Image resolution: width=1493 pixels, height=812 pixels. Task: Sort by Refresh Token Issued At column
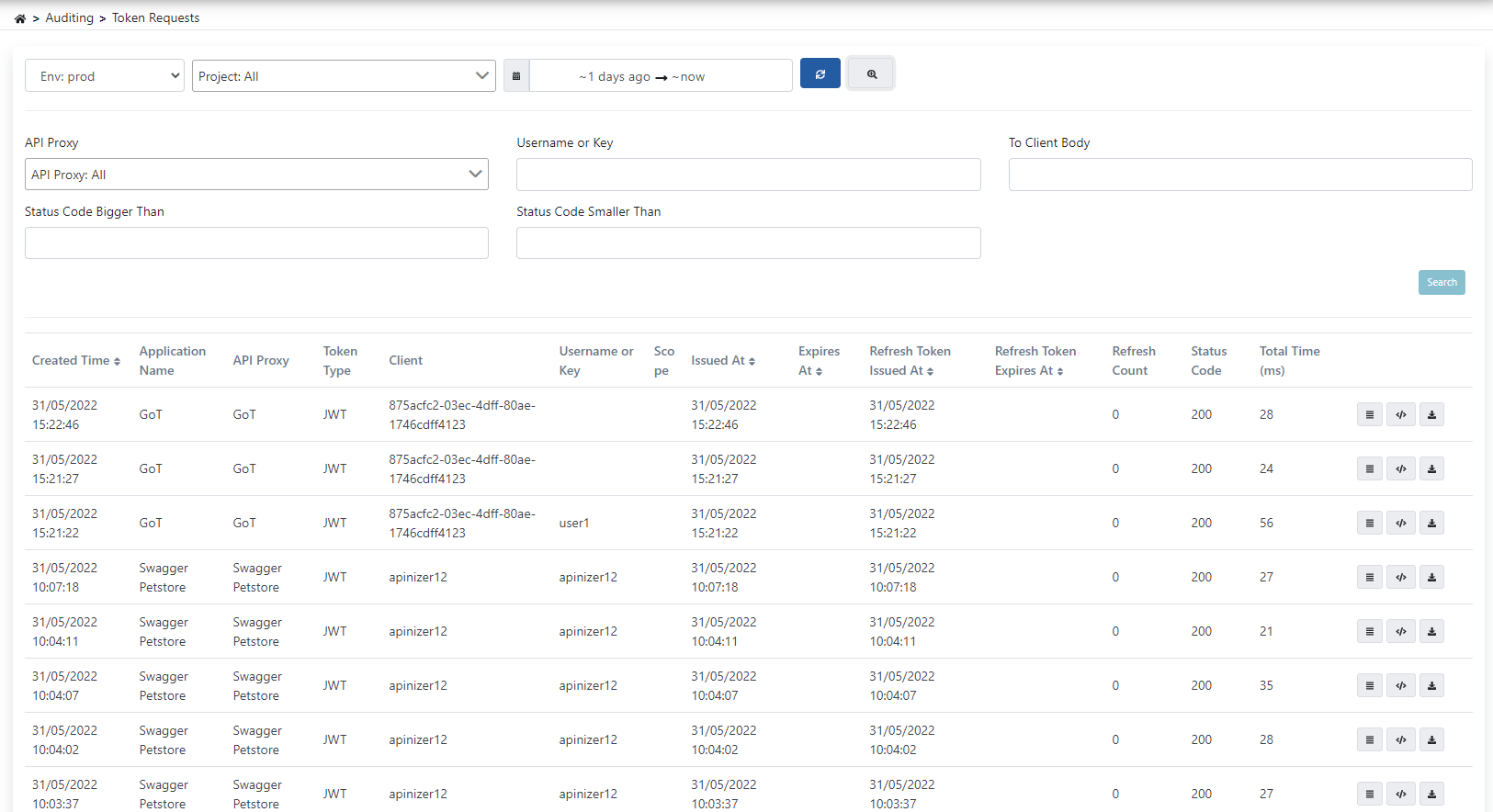click(x=911, y=361)
